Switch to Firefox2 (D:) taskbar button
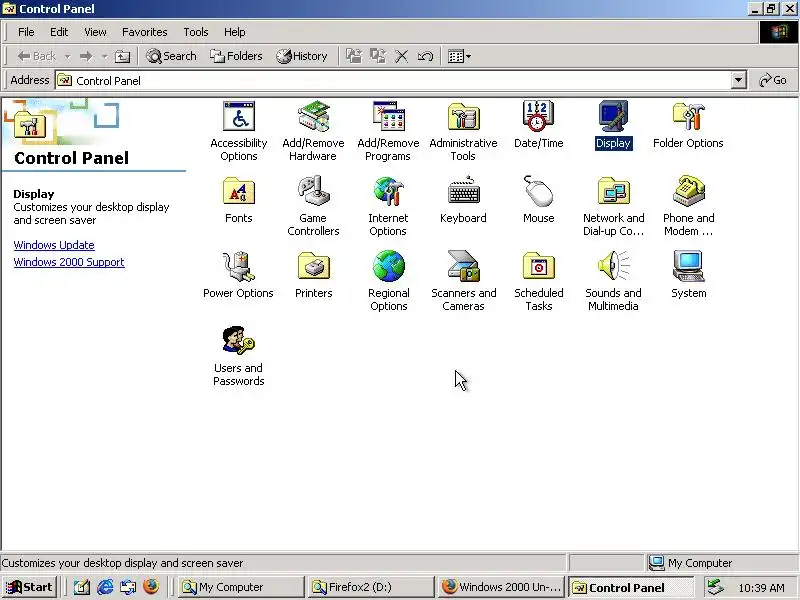The width and height of the screenshot is (800, 600). 371,587
